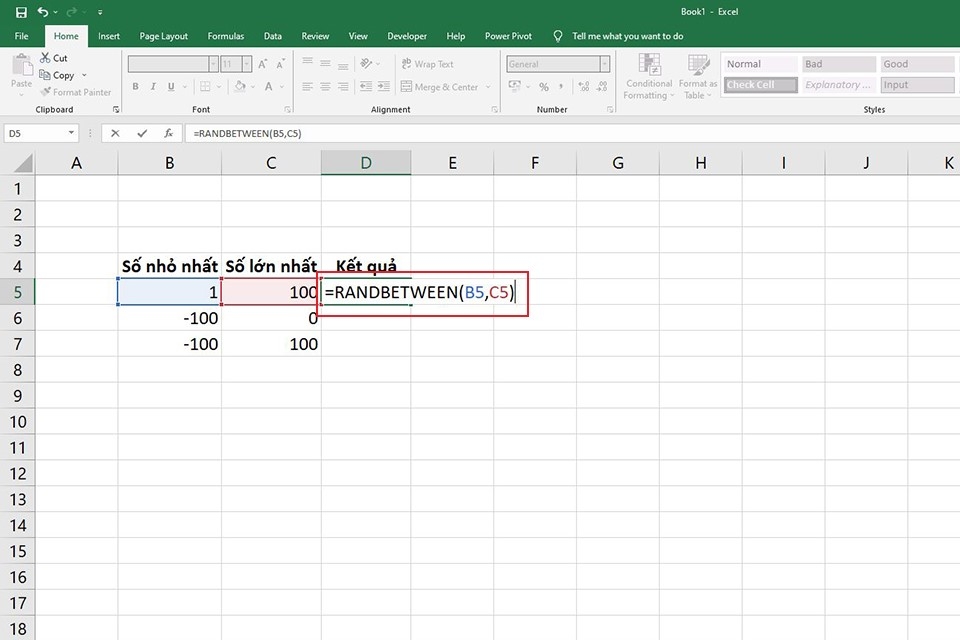Switch to the Formulas ribbon tab
This screenshot has width=960, height=640.
coord(225,36)
